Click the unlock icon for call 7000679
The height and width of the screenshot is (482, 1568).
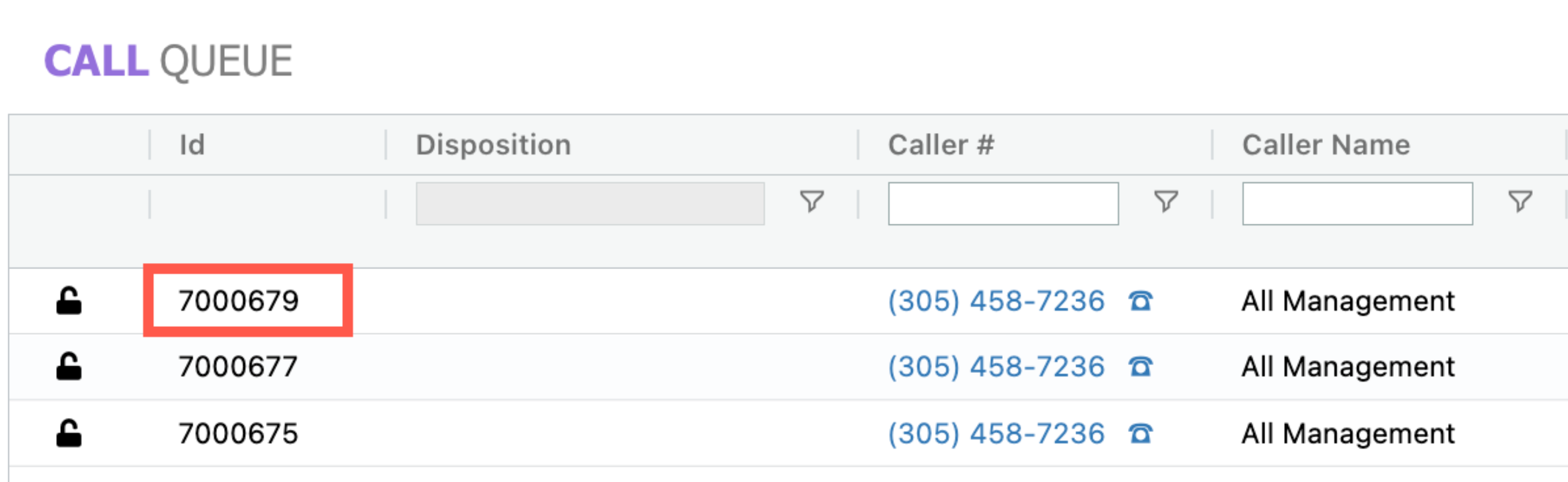pos(69,301)
